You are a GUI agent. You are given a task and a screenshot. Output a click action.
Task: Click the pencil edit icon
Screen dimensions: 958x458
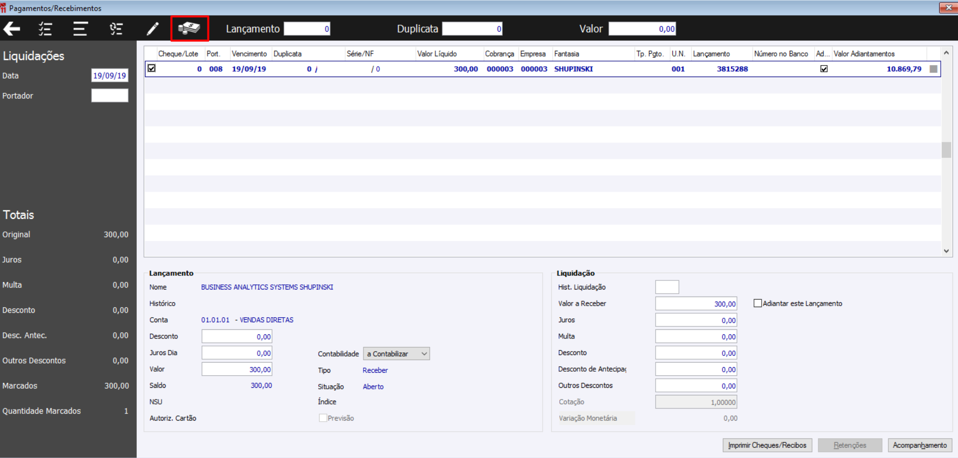[x=152, y=29]
